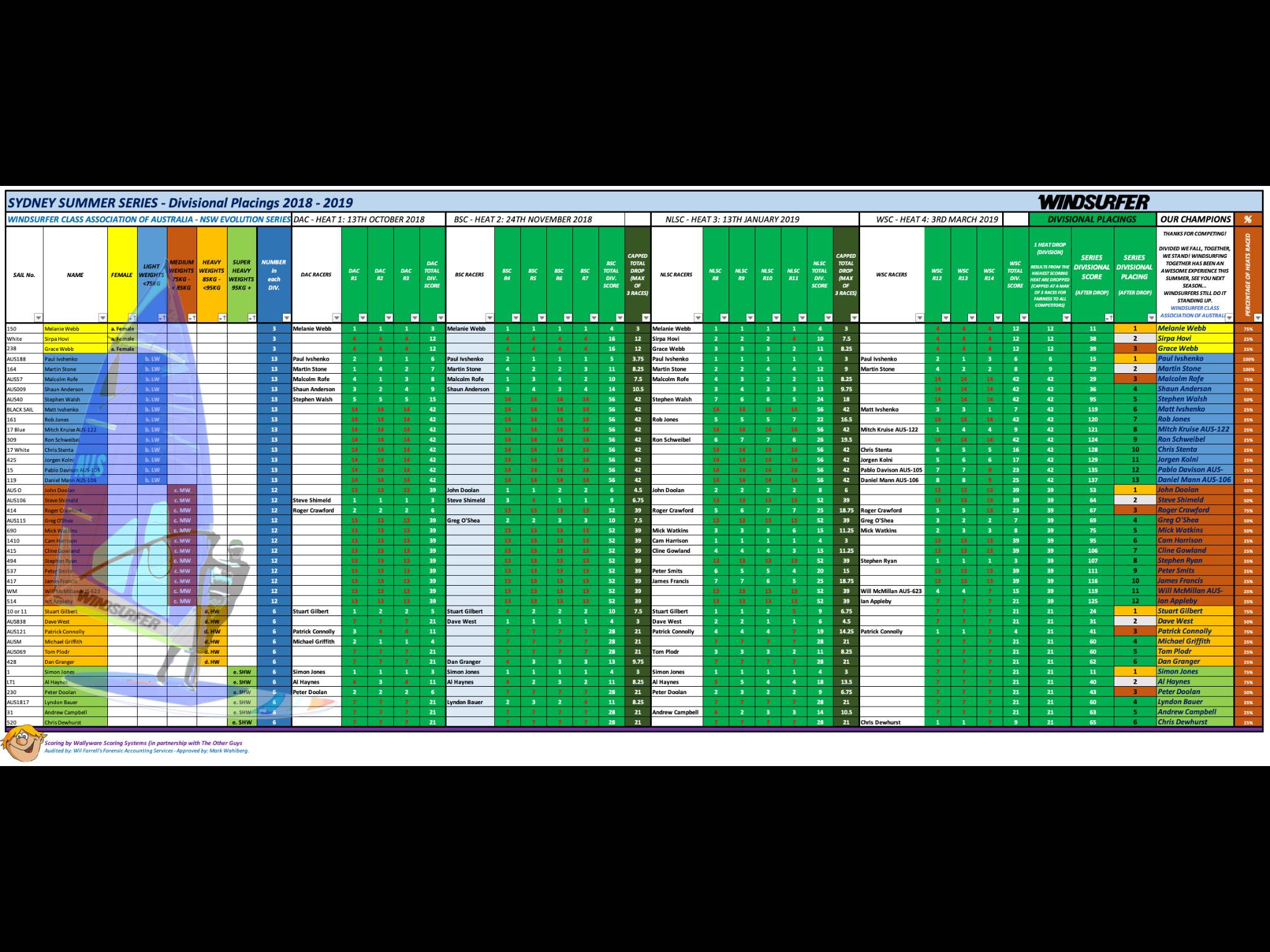Select the OUR CHAMPIONS header cell
Image resolution: width=1270 pixels, height=952 pixels.
1194,219
